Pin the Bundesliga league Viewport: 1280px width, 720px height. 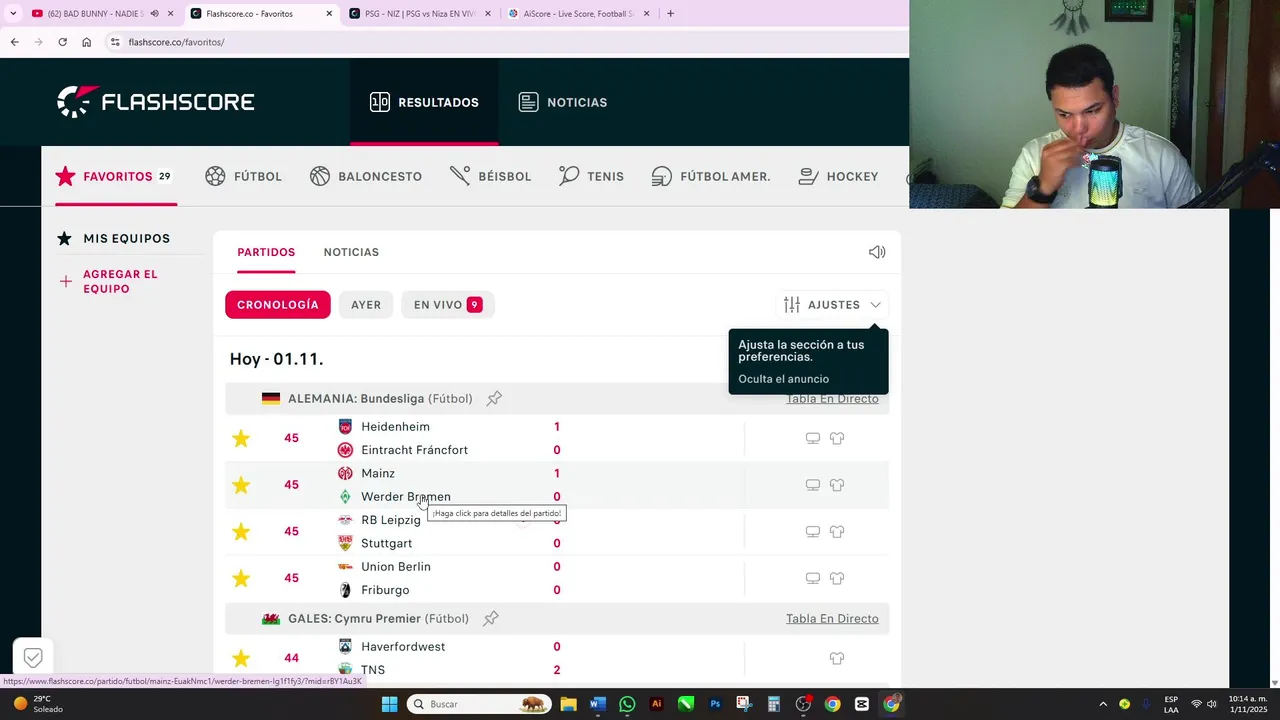tap(494, 398)
